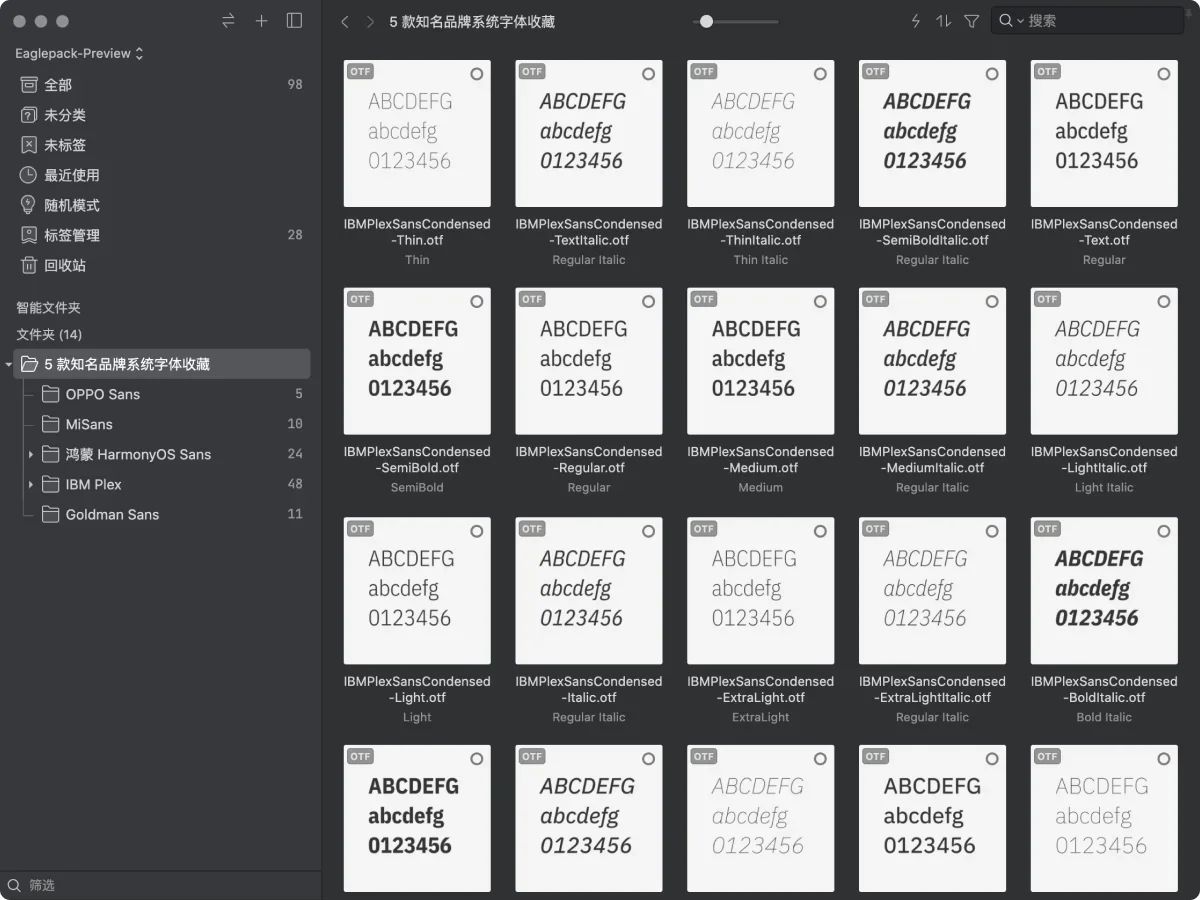Go forward with the right chevron

point(371,21)
